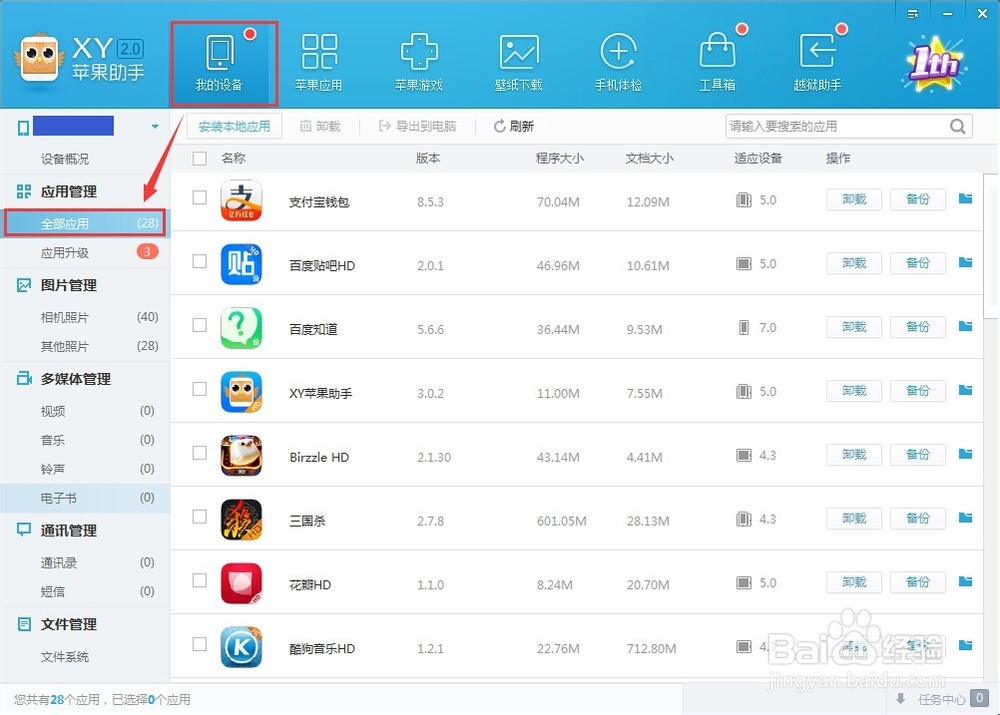The image size is (1000, 715).
Task: Open 手机体检 phone checkup
Action: coord(618,64)
